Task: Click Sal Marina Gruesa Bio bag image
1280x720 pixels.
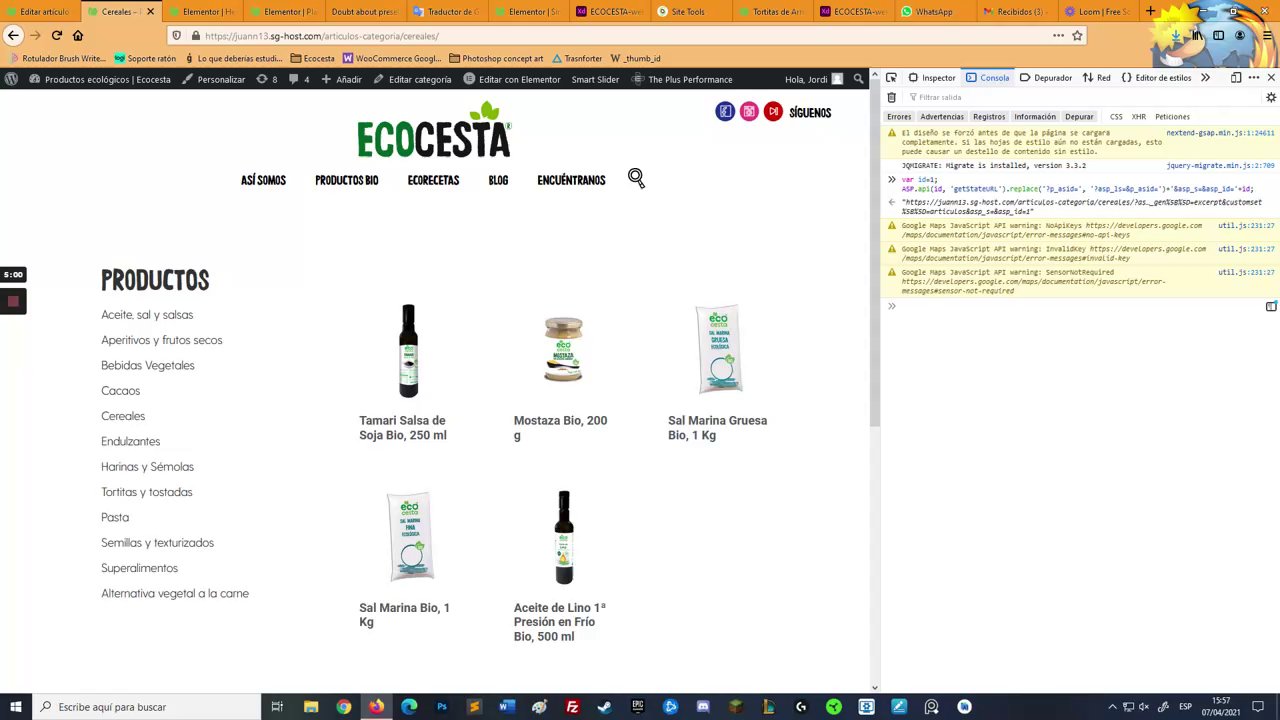Action: (718, 349)
